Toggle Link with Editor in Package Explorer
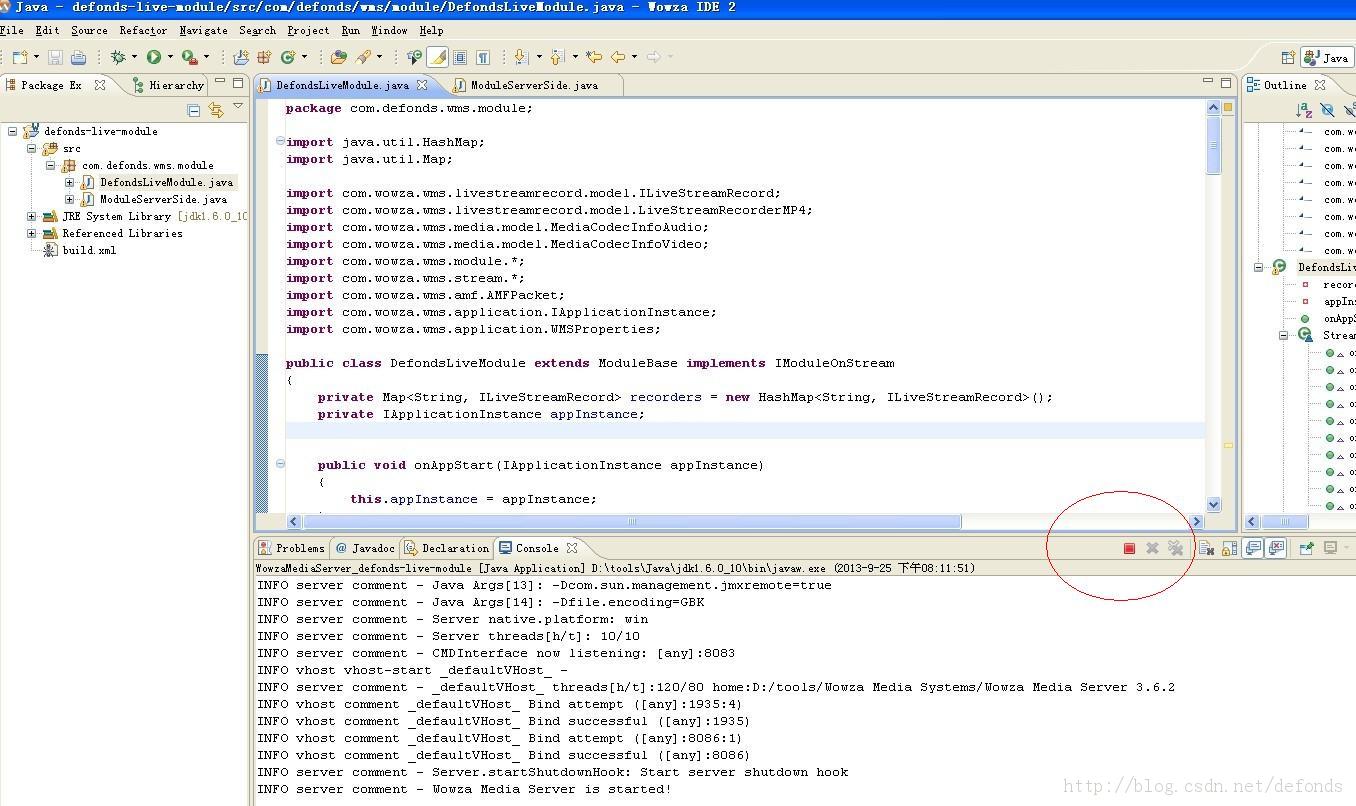Image resolution: width=1356 pixels, height=806 pixels. pos(215,109)
